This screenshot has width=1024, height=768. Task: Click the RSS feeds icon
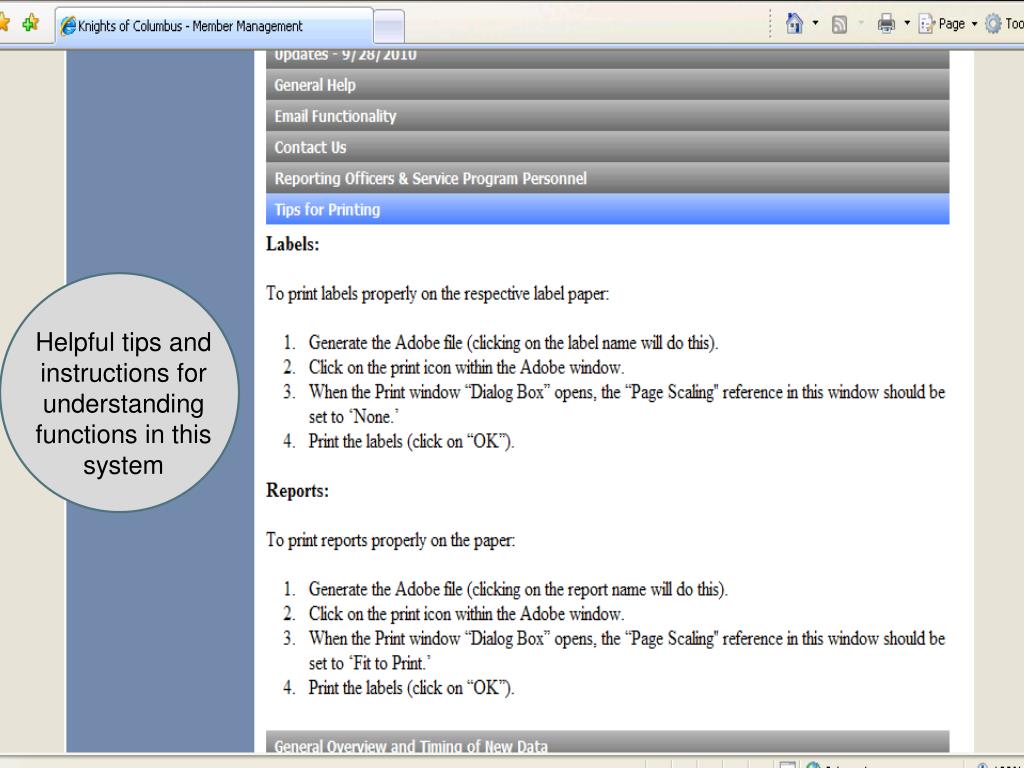pos(839,25)
